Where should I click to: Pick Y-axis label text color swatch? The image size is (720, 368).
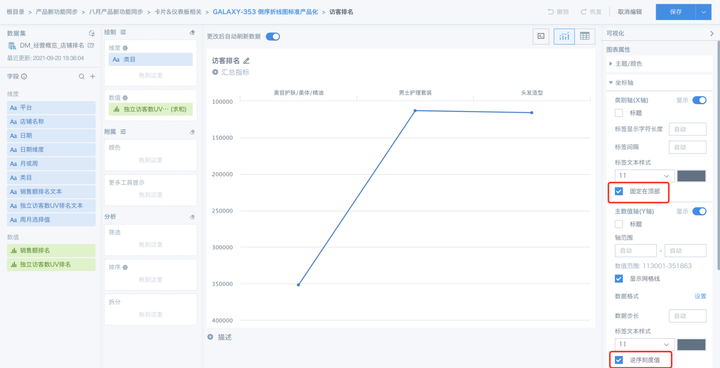point(691,345)
